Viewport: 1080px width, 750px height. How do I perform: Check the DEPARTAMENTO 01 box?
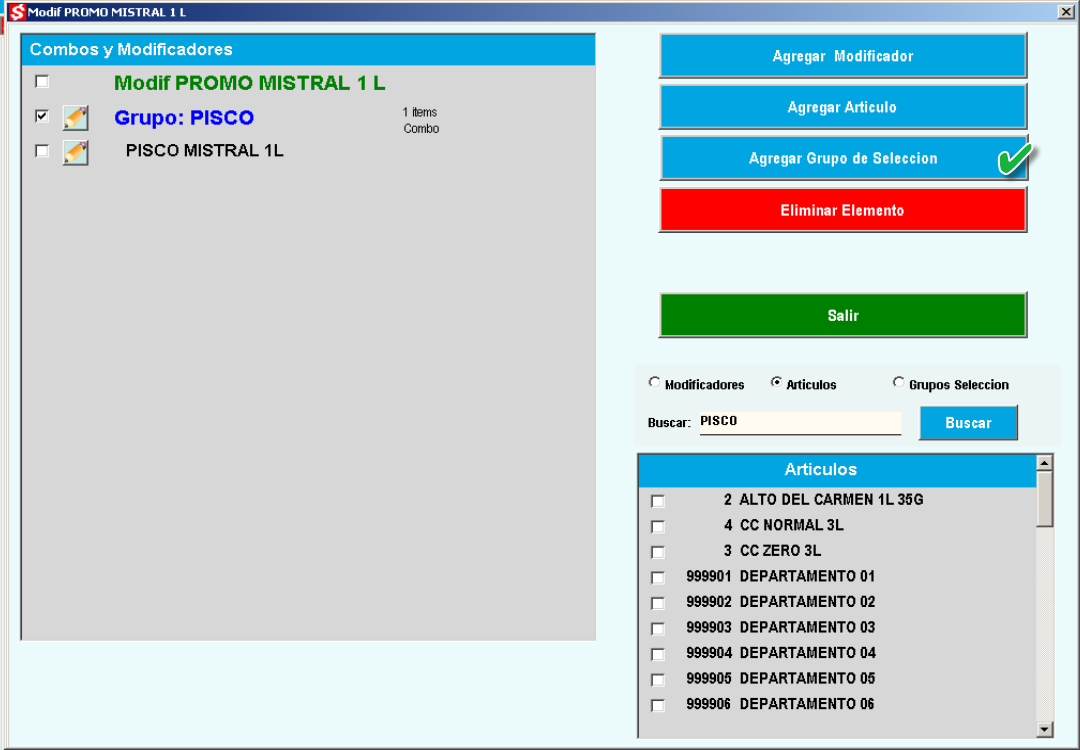point(658,577)
